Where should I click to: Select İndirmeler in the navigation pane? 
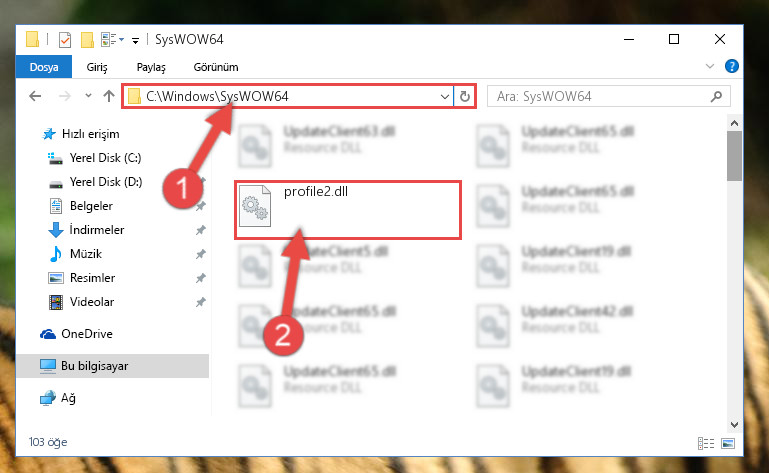[97, 230]
